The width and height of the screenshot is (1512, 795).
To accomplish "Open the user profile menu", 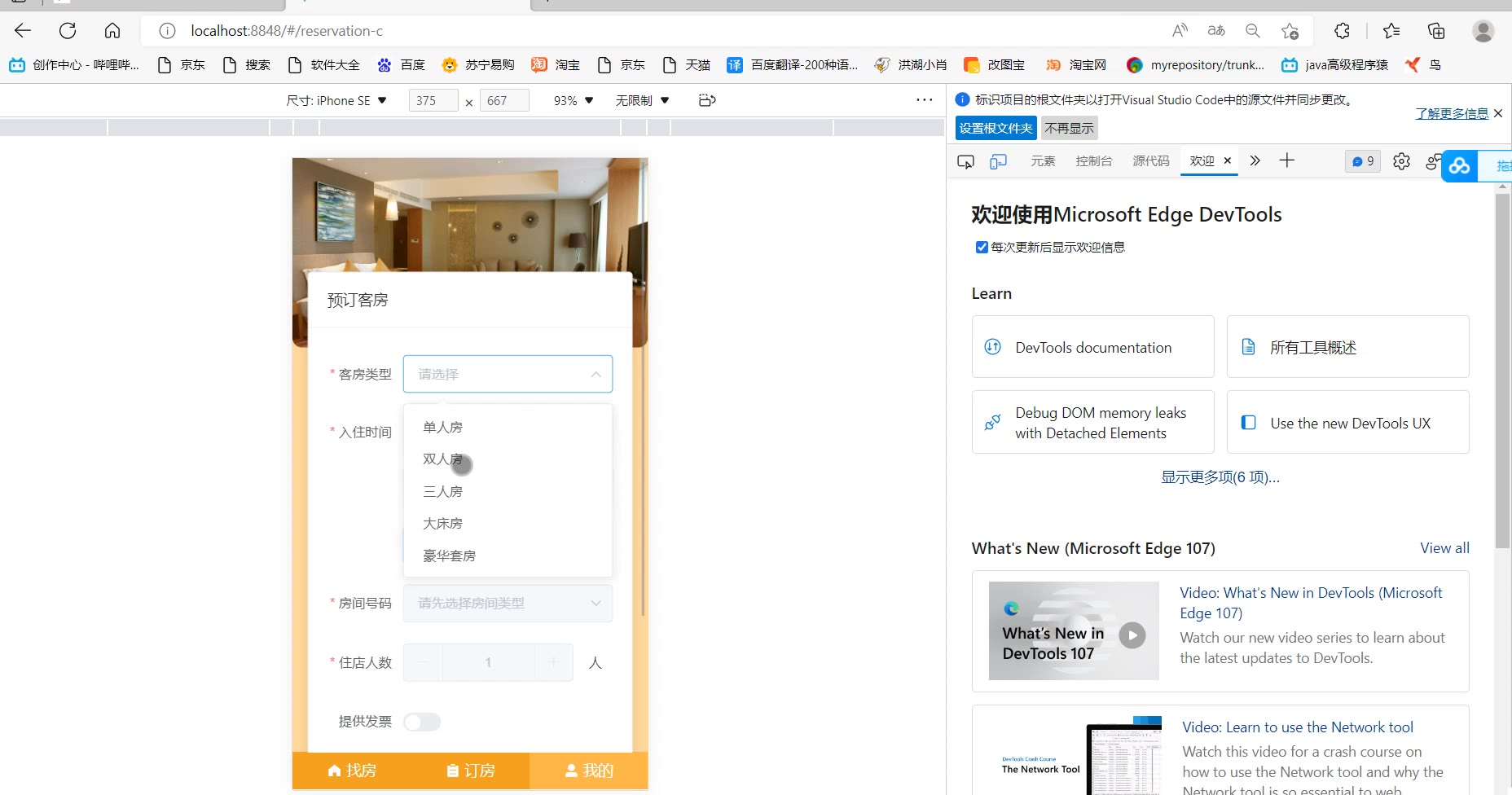I will (x=1483, y=31).
